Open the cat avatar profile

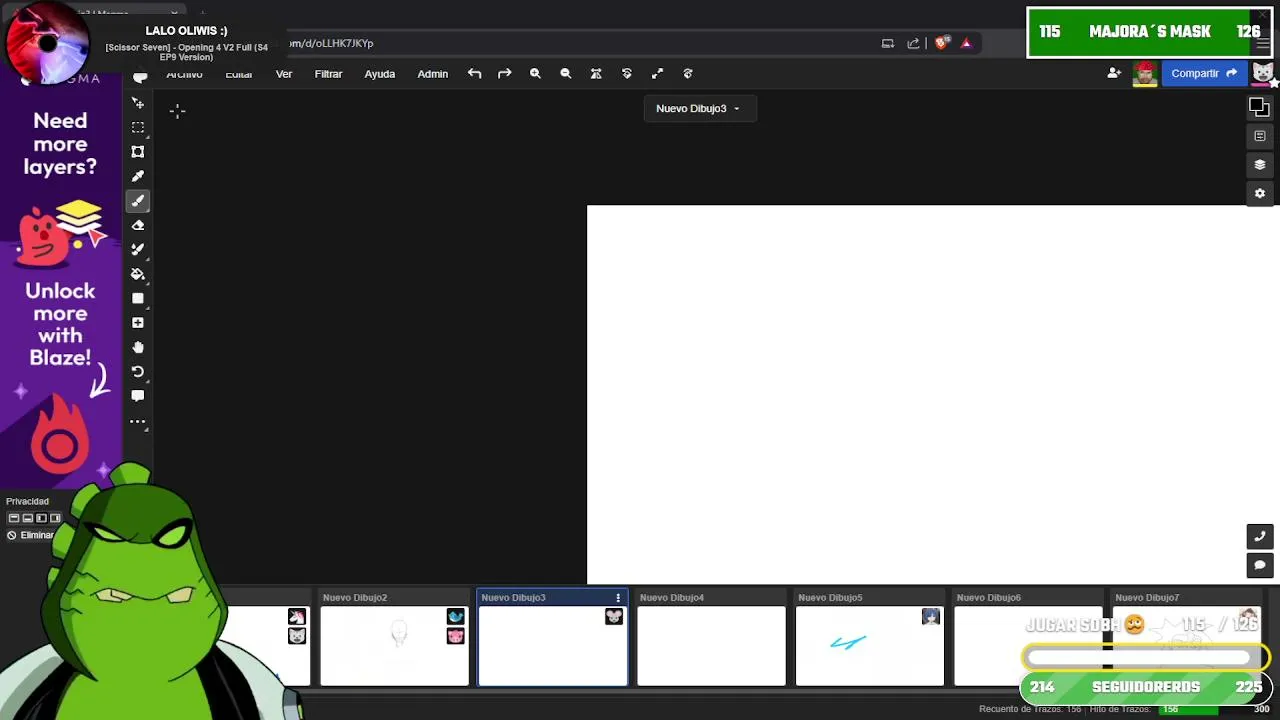(x=1263, y=73)
